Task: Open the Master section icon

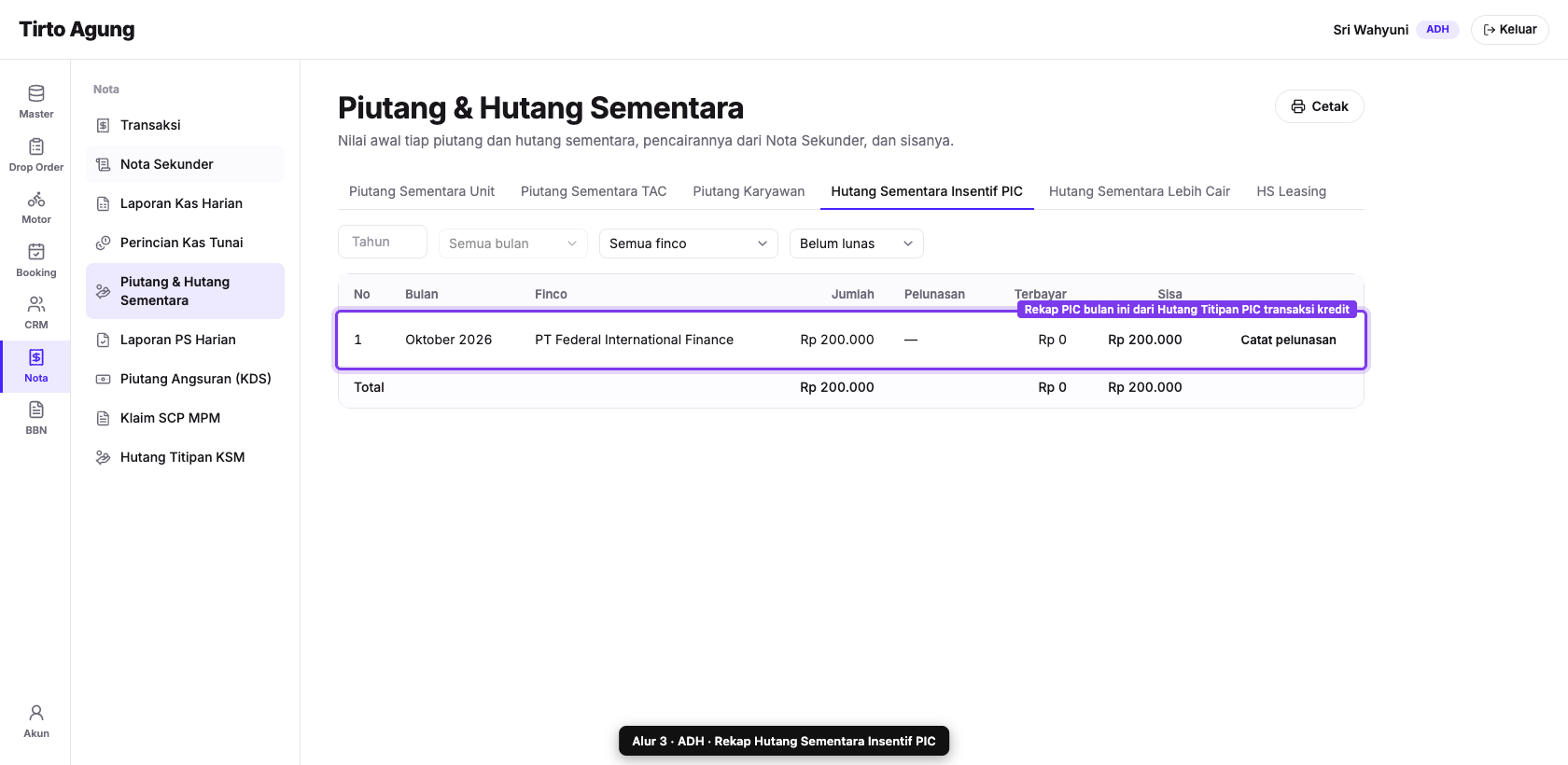Action: (36, 93)
